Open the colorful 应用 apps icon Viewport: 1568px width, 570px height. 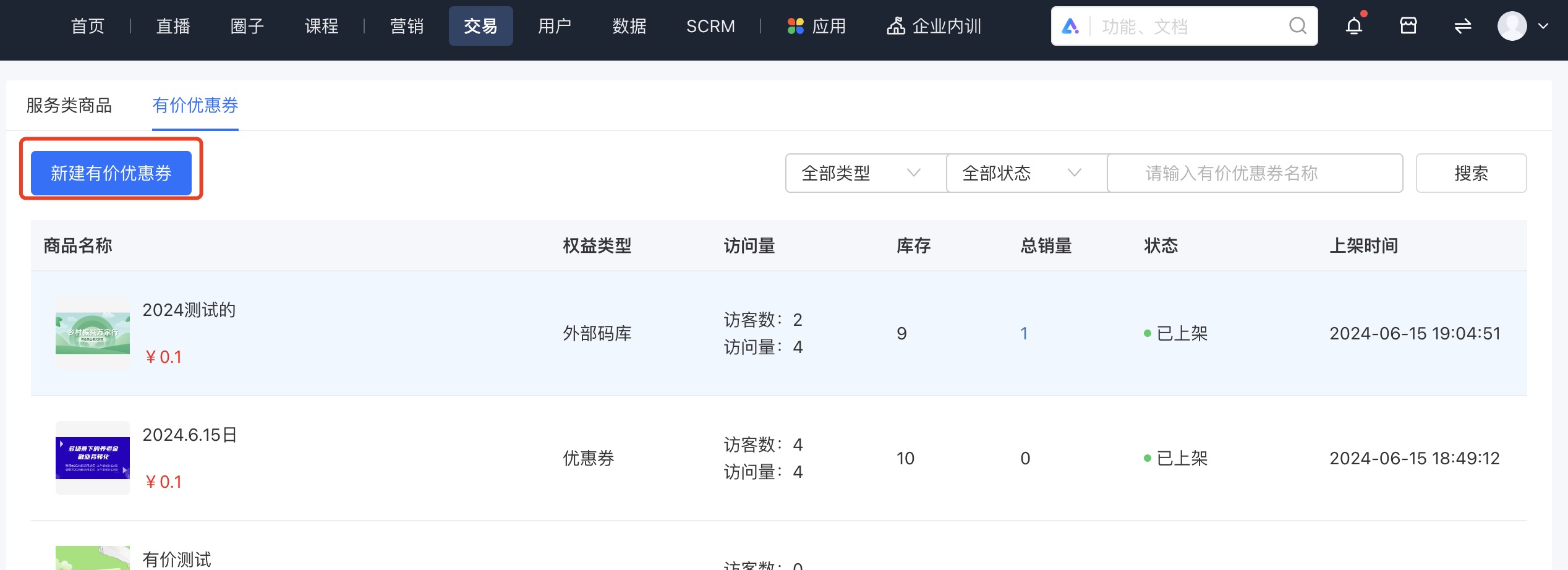pyautogui.click(x=795, y=26)
